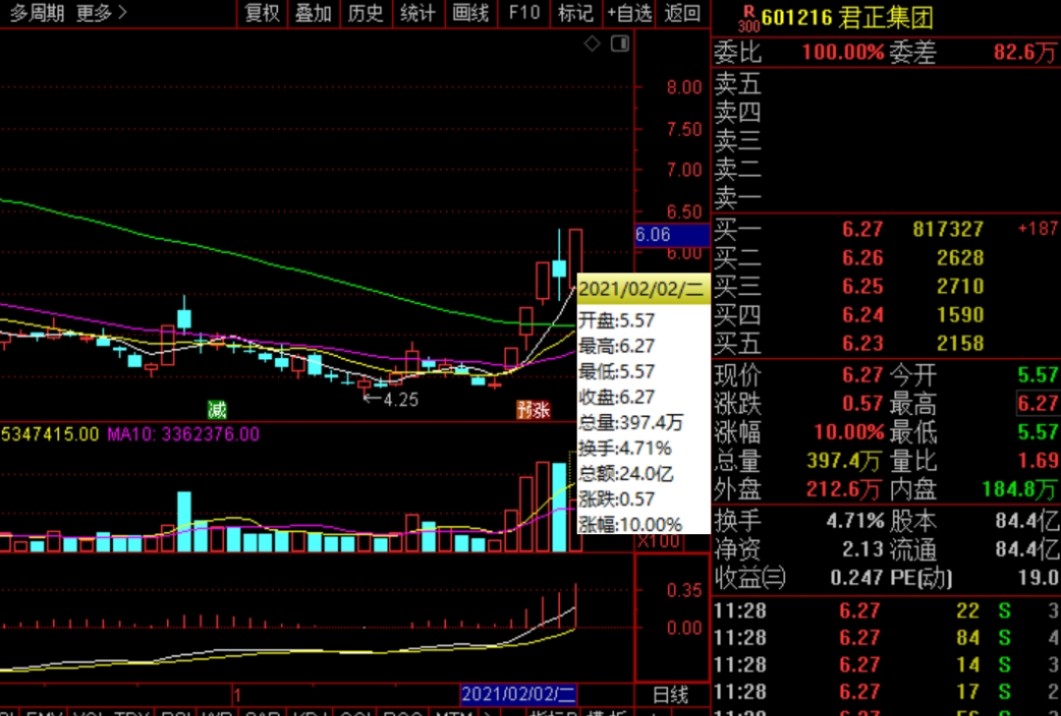
Task: Open the 统计 statistics menu
Action: click(x=417, y=13)
